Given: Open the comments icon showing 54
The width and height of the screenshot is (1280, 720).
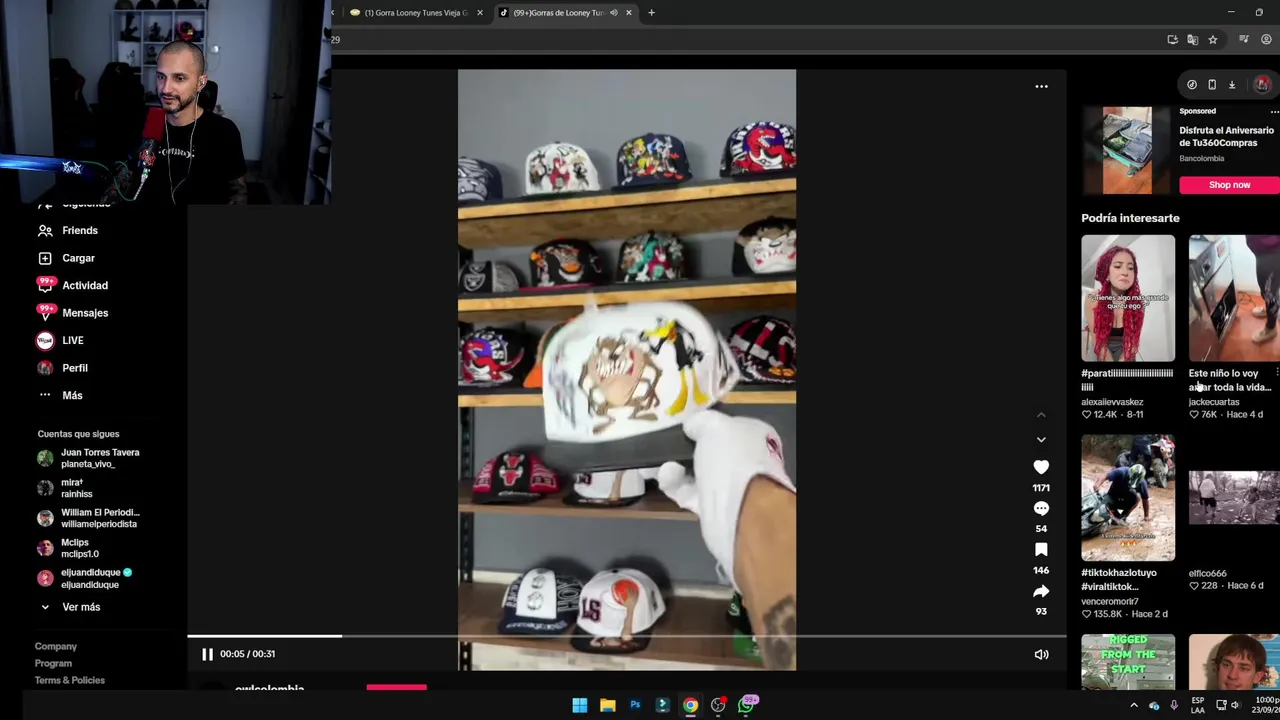Looking at the screenshot, I should [1041, 508].
